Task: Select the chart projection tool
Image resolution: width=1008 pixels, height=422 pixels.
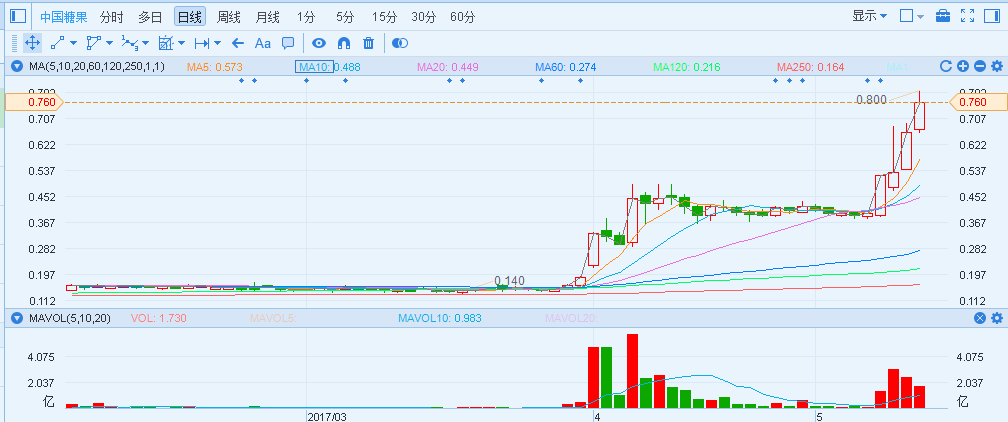Action: click(x=166, y=43)
